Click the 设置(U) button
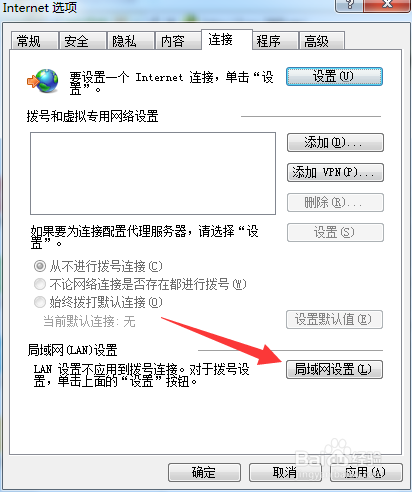412x492 pixels. tap(334, 76)
